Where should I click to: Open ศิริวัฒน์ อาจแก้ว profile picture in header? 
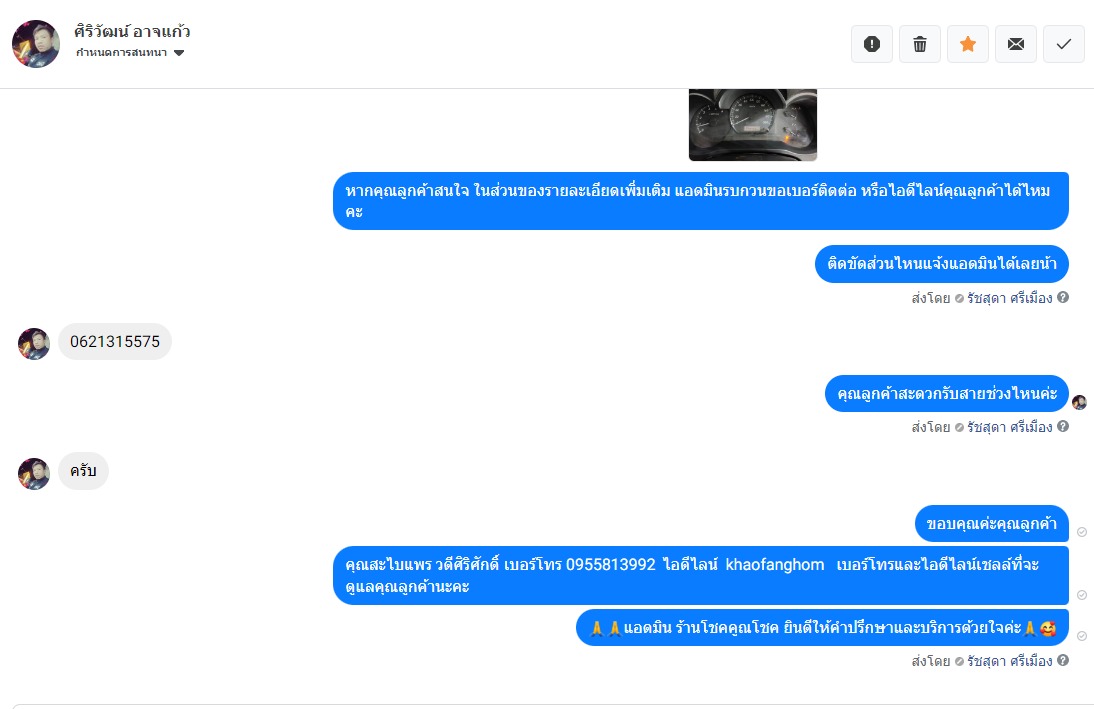(36, 44)
